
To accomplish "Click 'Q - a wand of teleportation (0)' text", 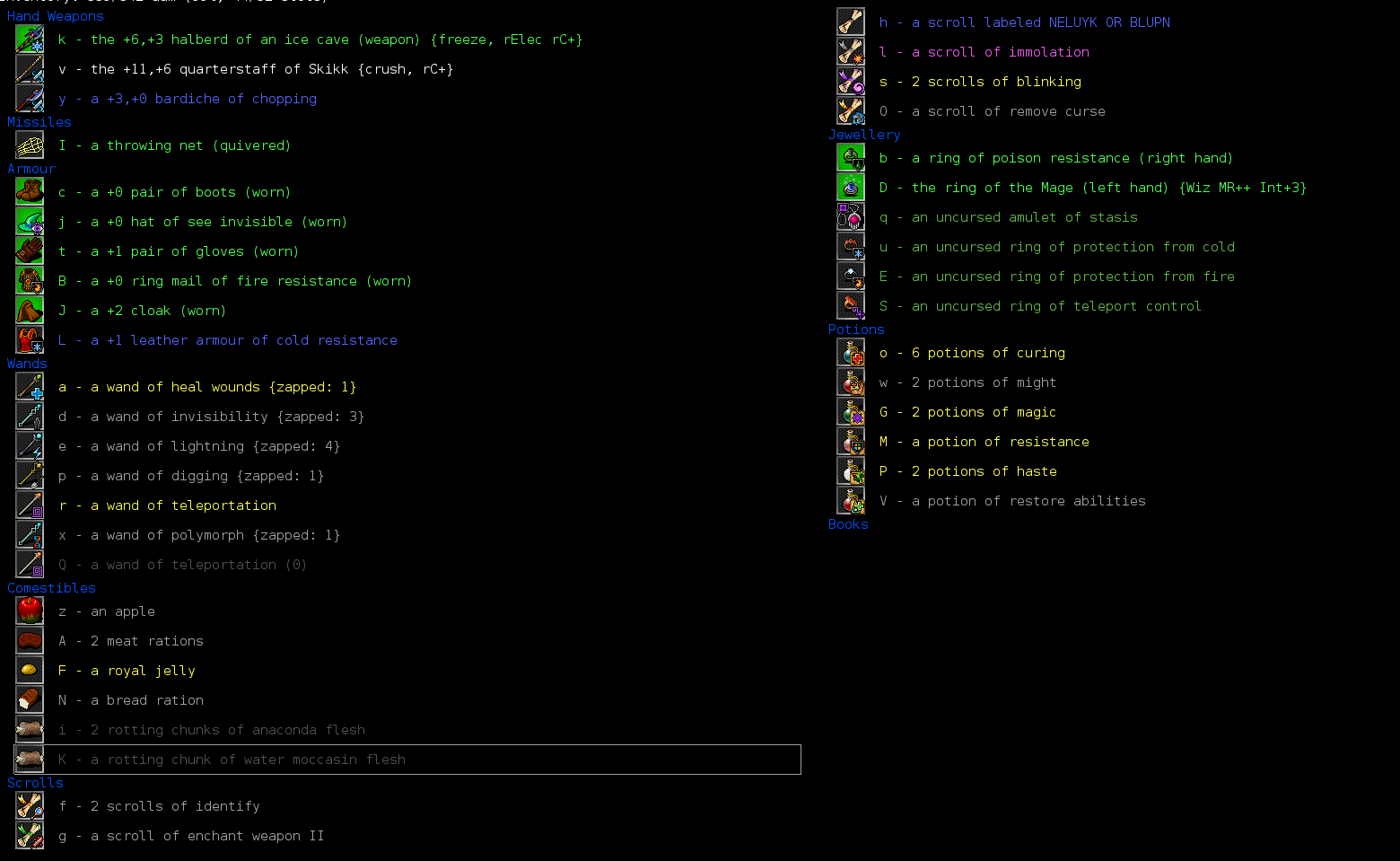I will [183, 565].
